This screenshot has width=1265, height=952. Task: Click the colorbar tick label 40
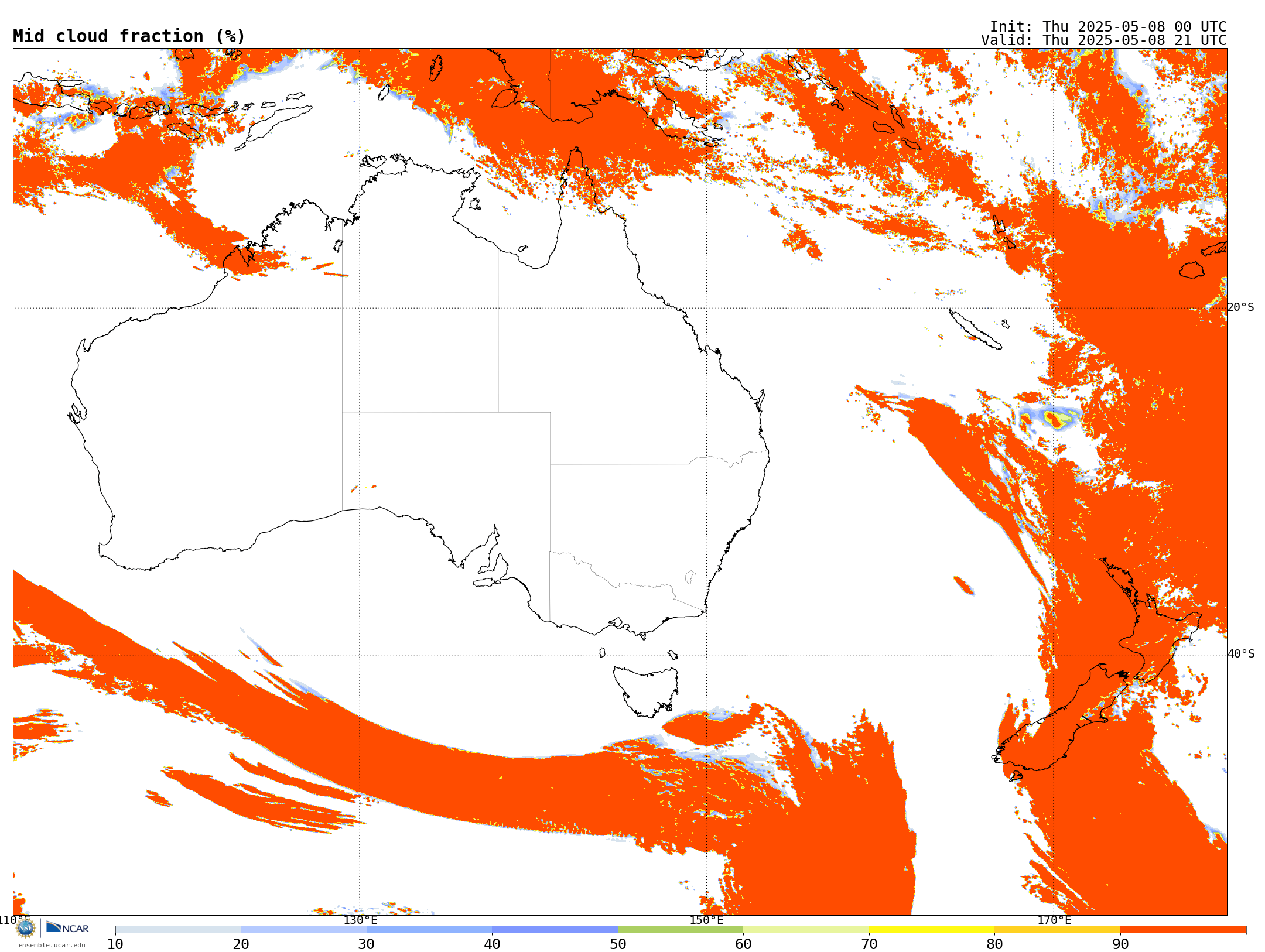(492, 944)
